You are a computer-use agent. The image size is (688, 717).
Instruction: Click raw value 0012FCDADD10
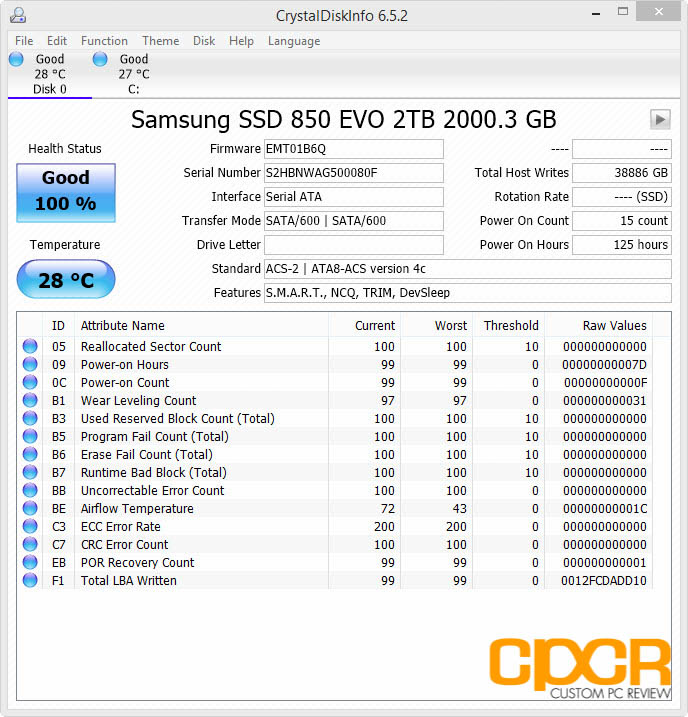(604, 581)
